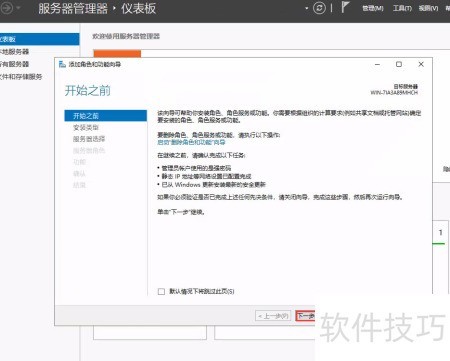Click the target server name WIN-7IA3A89MHCH
Image resolution: width=450 pixels, height=361 pixels.
point(394,92)
